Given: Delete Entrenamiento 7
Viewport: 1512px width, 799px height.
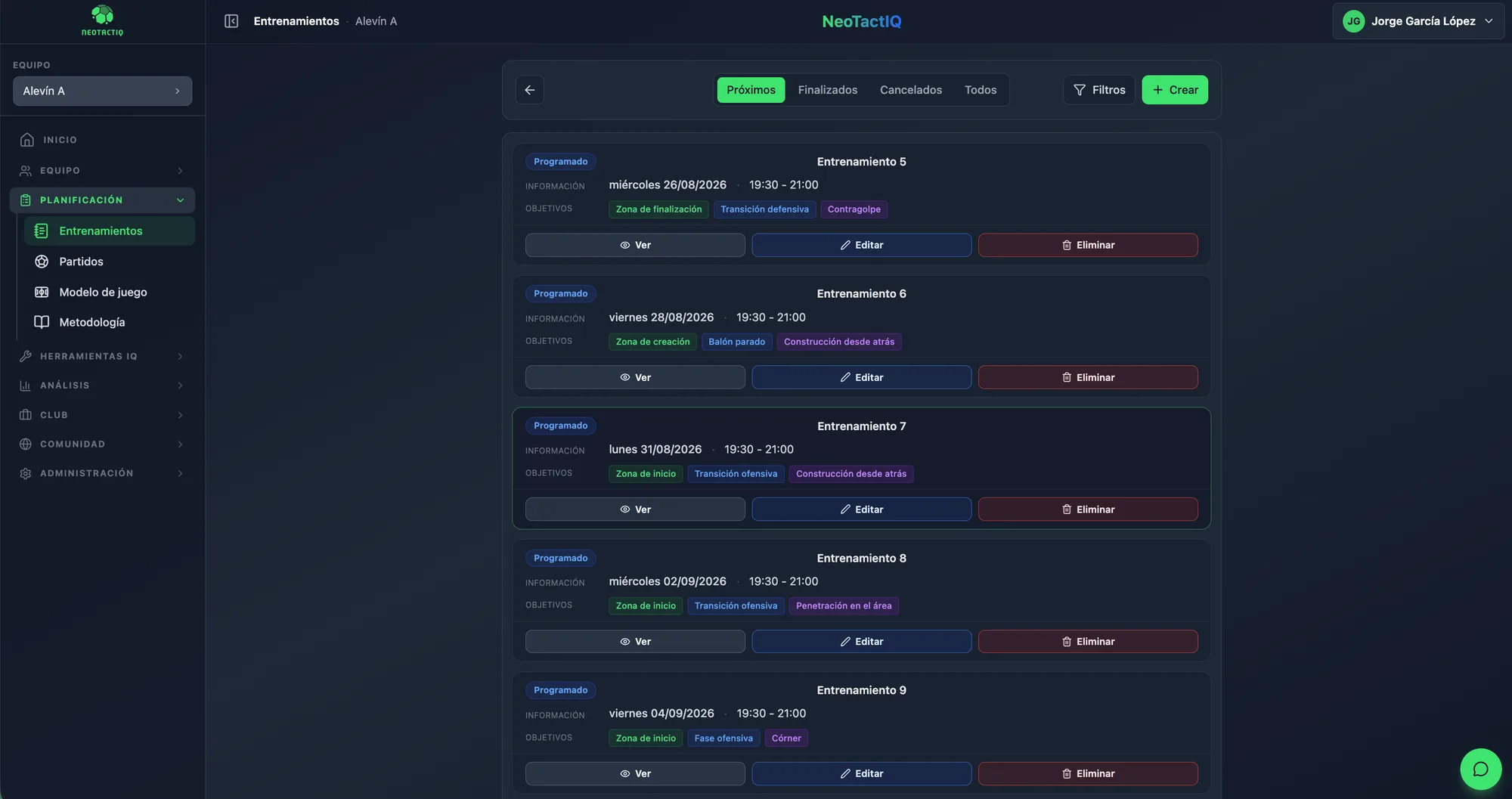Looking at the screenshot, I should pos(1088,509).
